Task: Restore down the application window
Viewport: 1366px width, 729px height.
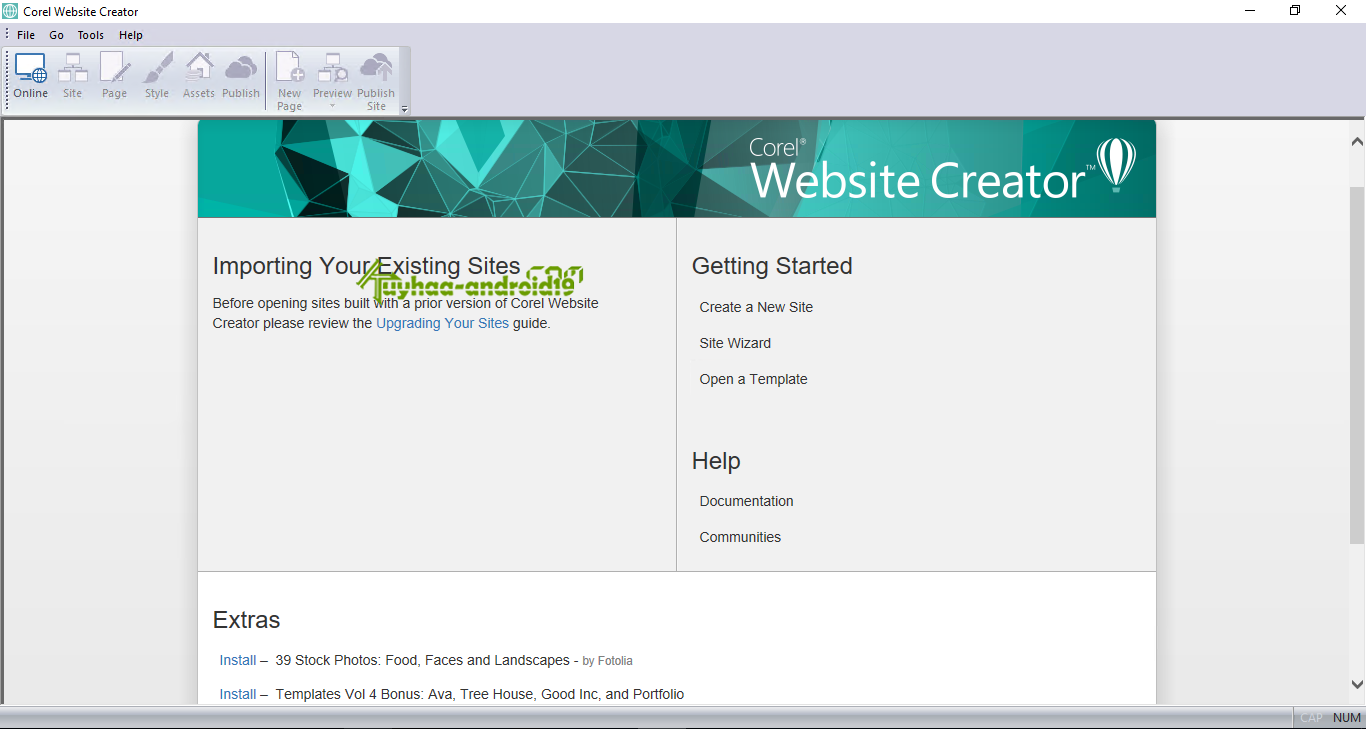Action: (1295, 11)
